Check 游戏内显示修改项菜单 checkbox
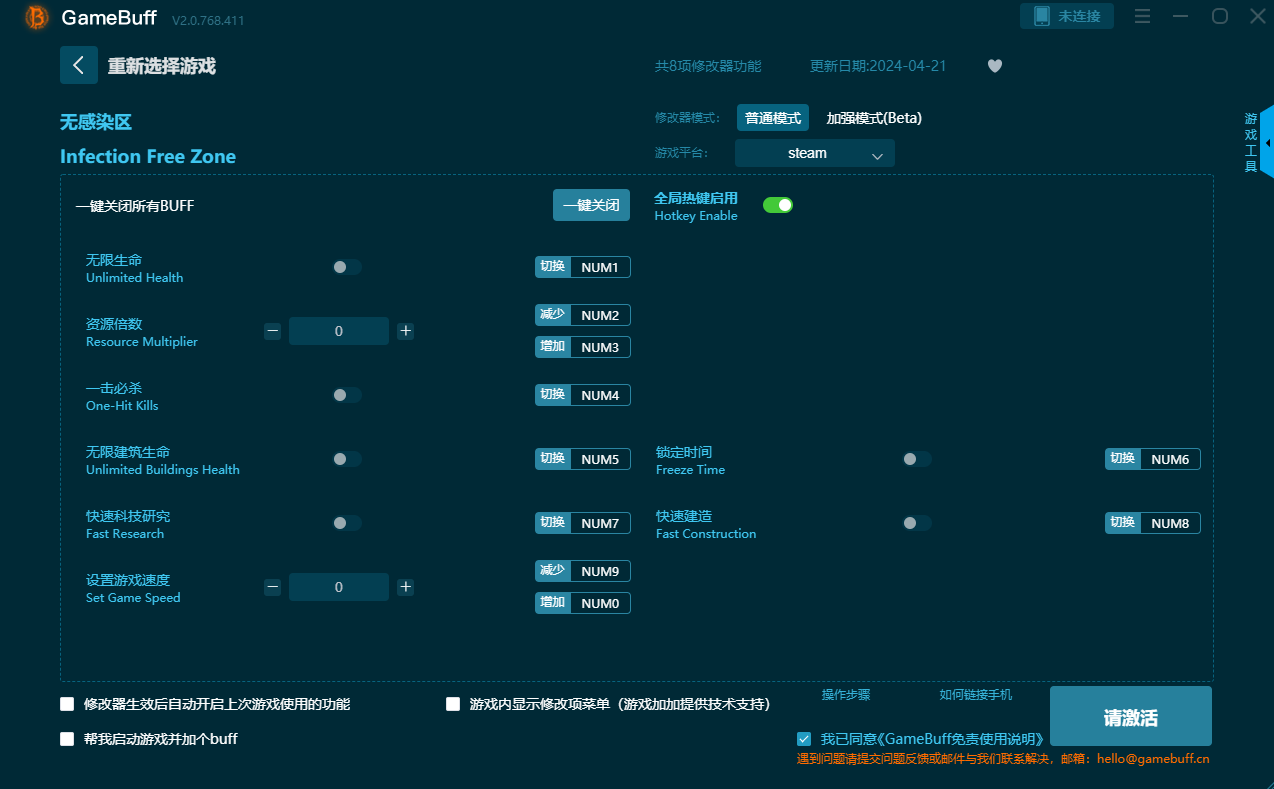The height and width of the screenshot is (789, 1274). click(x=453, y=704)
